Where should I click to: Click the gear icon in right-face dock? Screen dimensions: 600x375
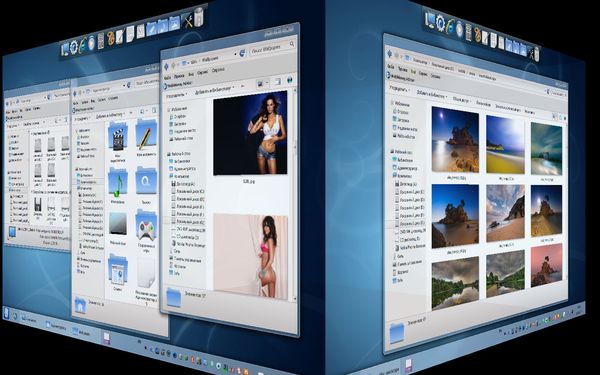(x=440, y=22)
